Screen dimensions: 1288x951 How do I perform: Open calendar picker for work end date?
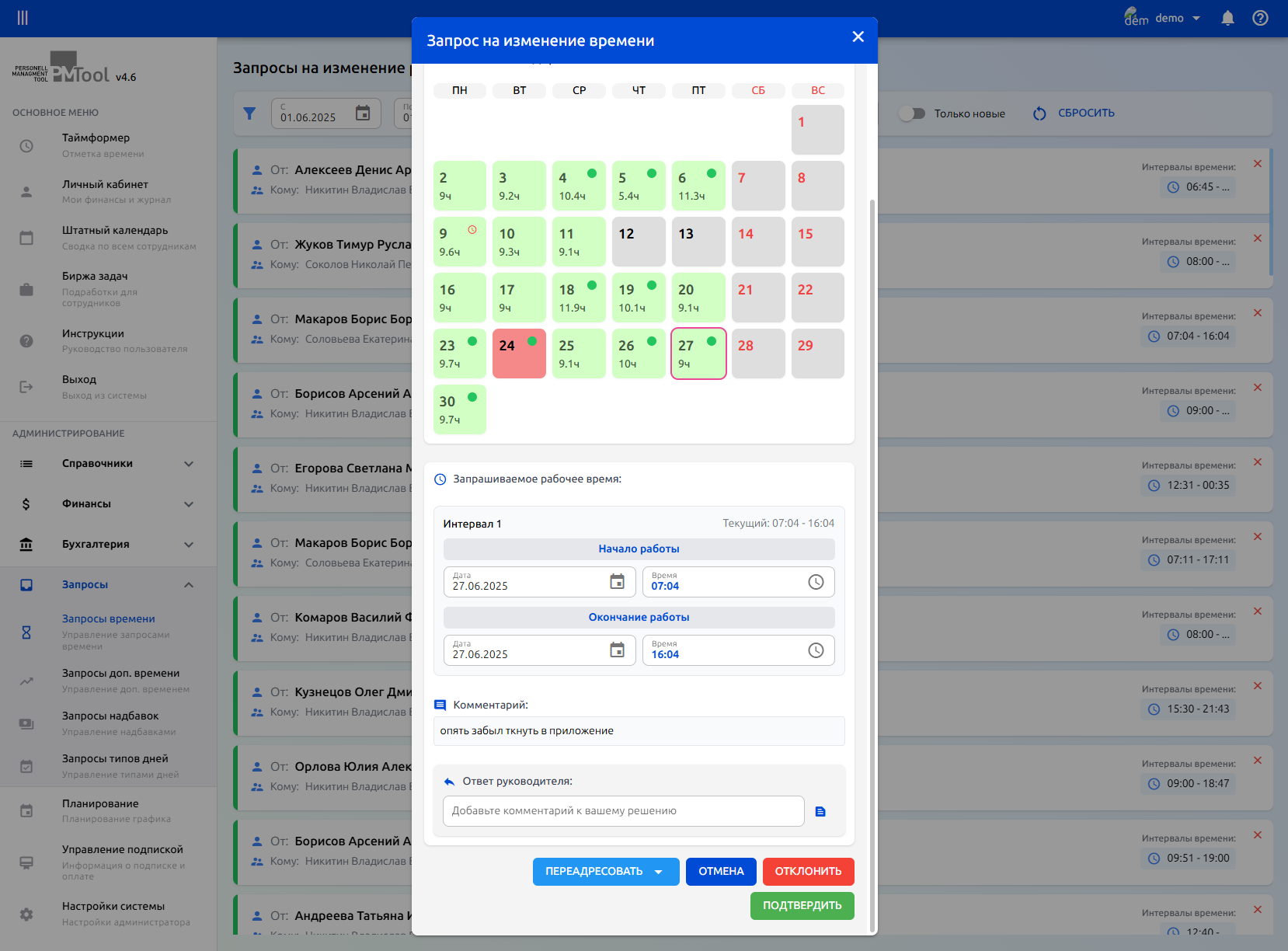pyautogui.click(x=617, y=650)
